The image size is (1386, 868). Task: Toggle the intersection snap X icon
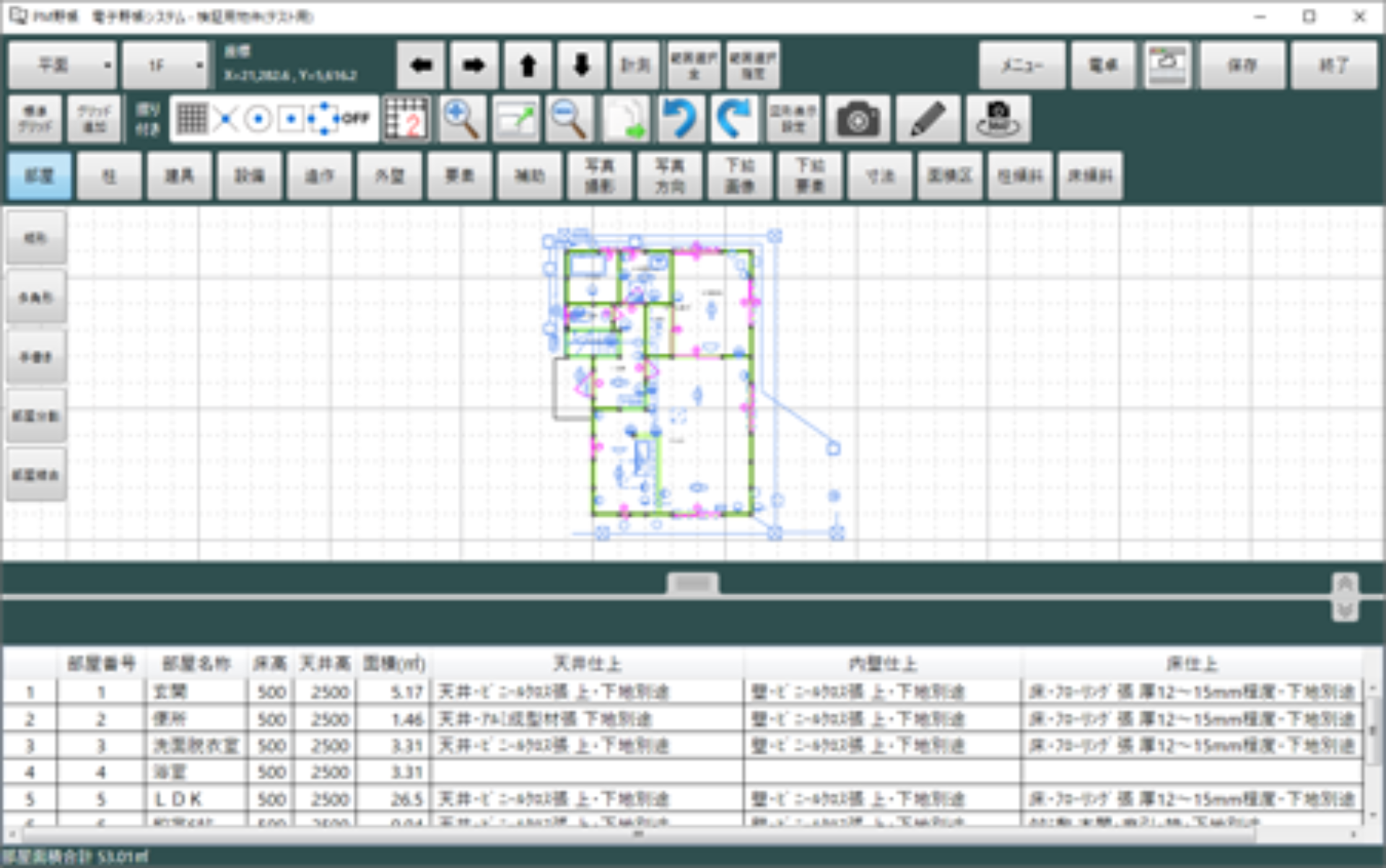[226, 119]
